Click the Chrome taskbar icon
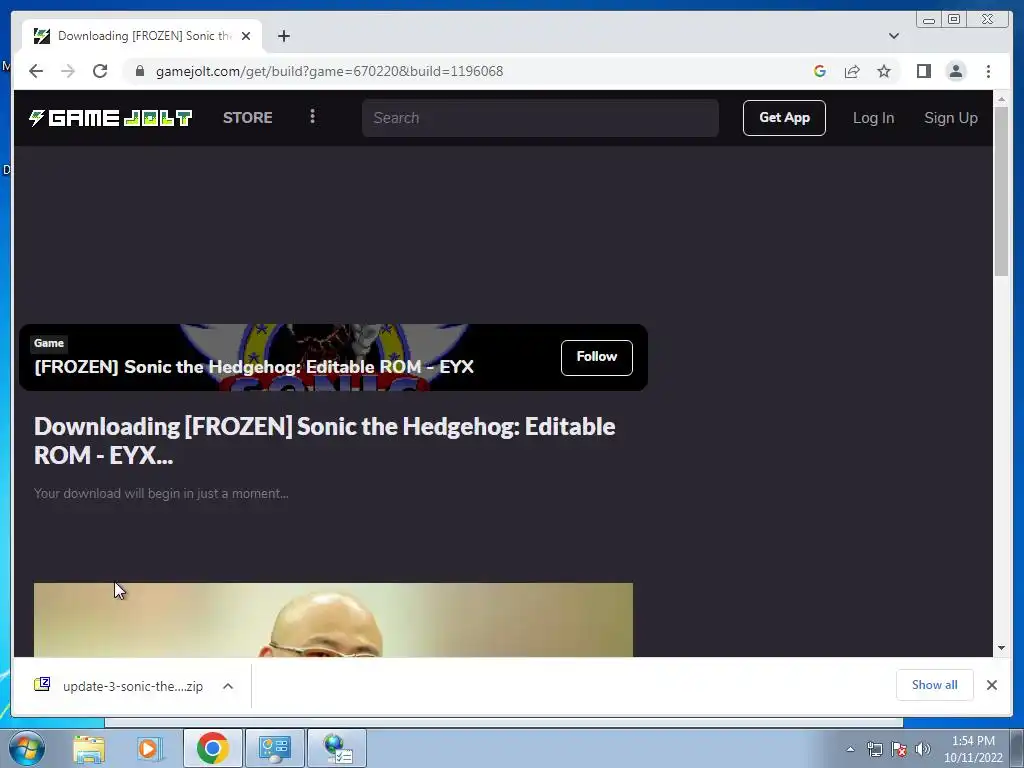 click(x=213, y=748)
